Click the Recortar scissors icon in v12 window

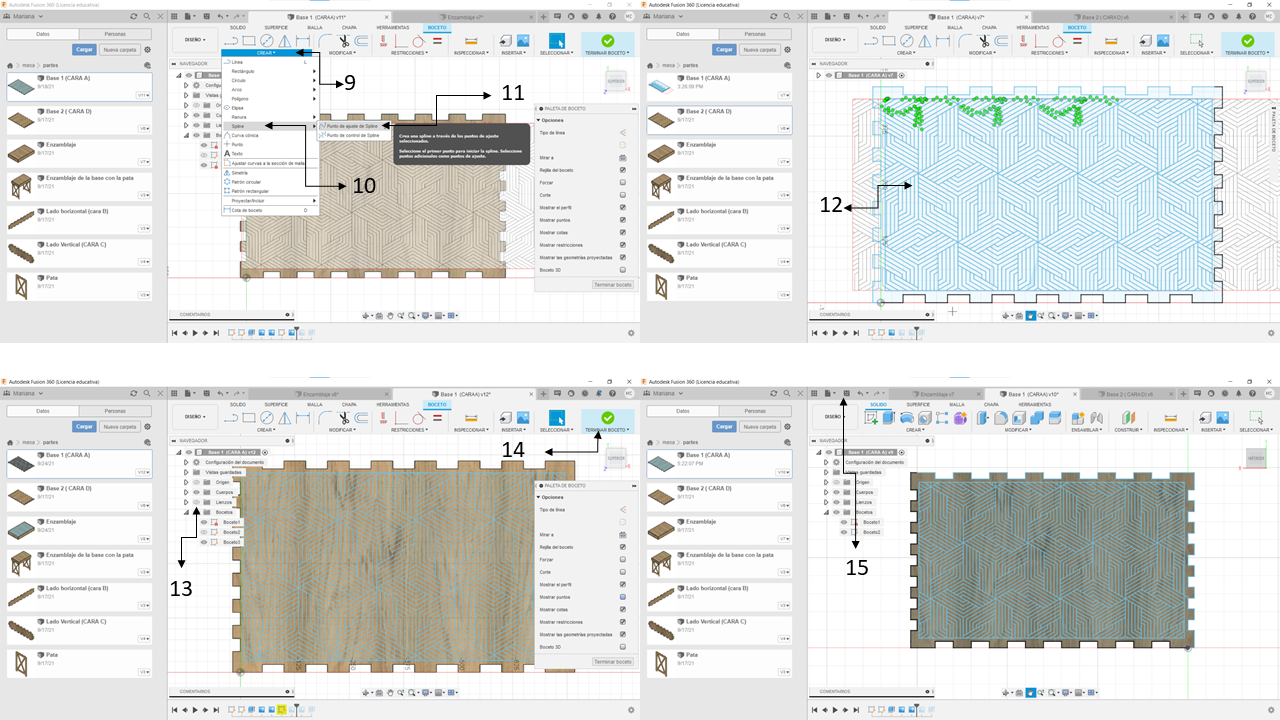[x=343, y=417]
